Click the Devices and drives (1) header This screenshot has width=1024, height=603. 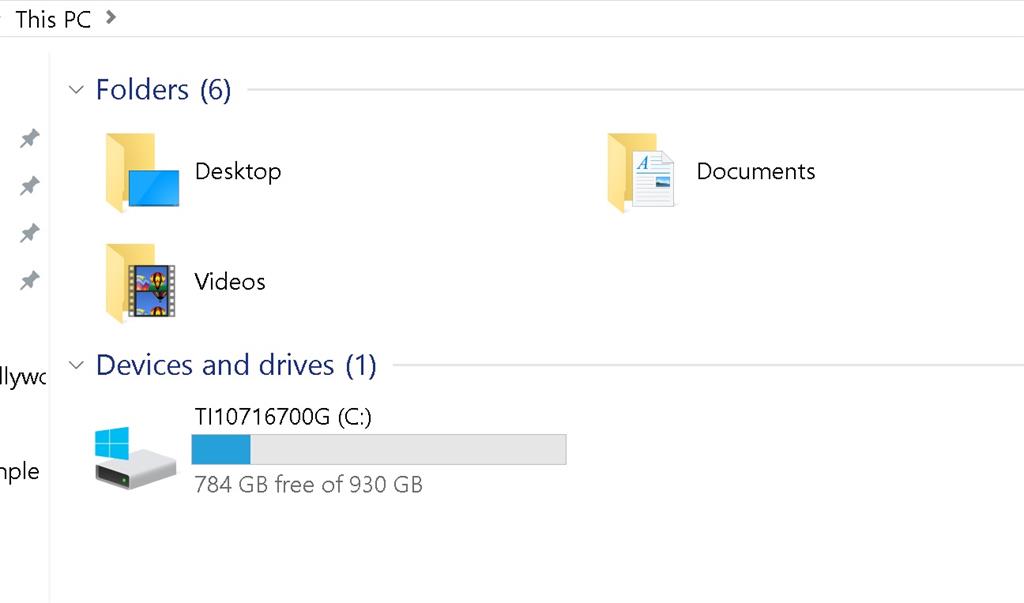pyautogui.click(x=236, y=366)
